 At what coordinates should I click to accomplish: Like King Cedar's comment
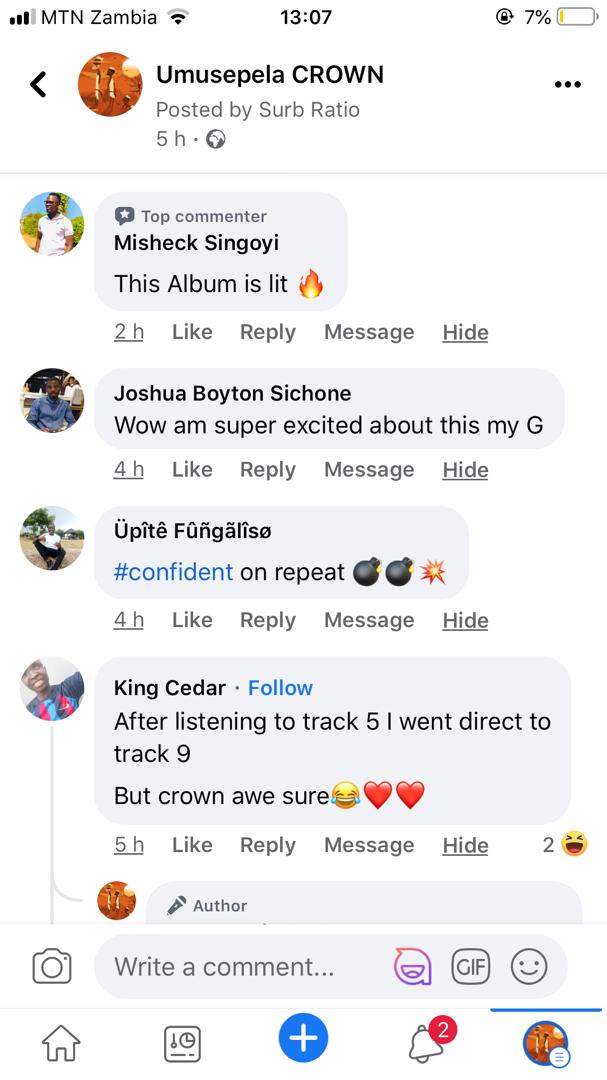pyautogui.click(x=192, y=845)
